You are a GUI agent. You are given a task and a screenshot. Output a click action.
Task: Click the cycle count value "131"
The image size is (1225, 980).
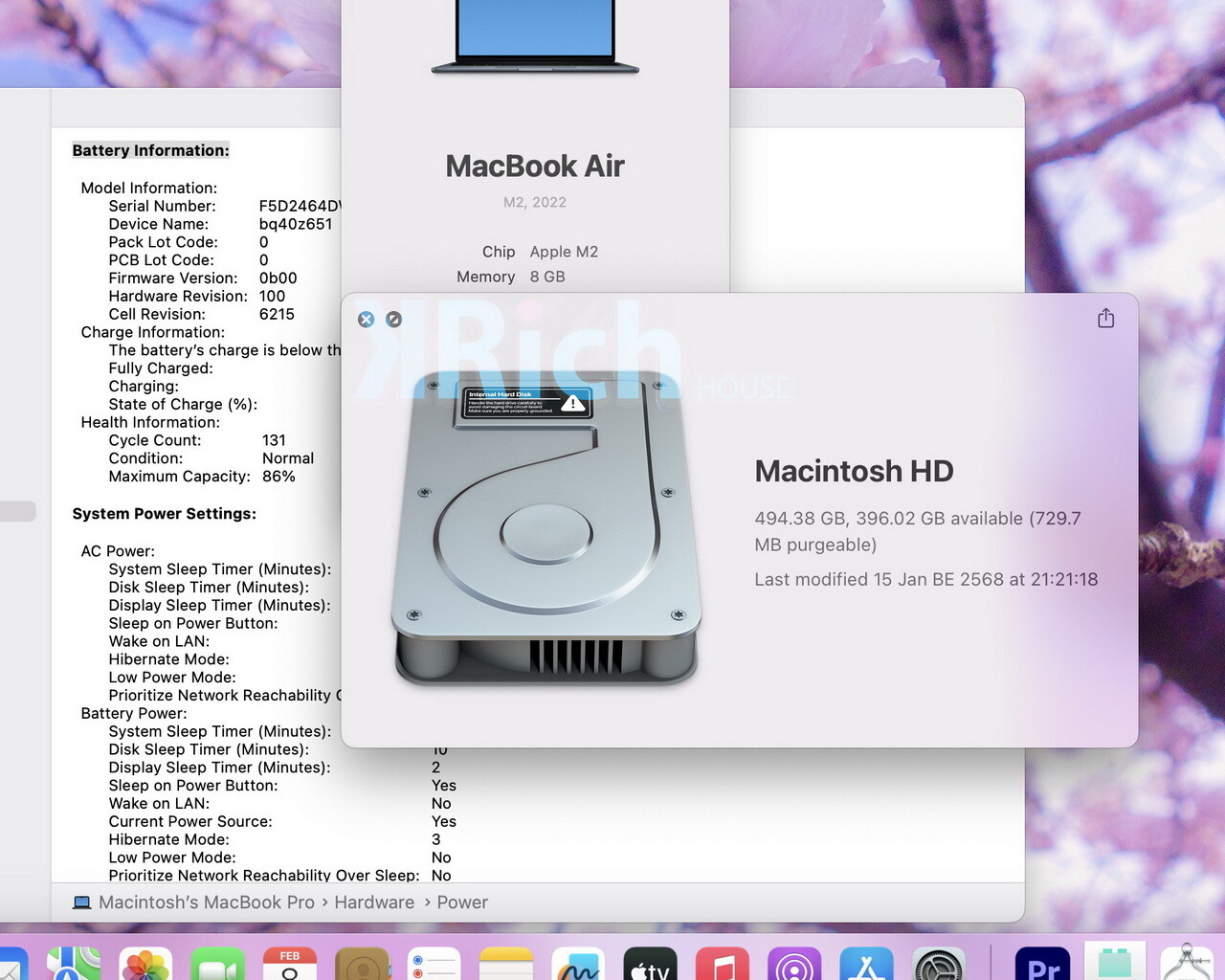[274, 440]
